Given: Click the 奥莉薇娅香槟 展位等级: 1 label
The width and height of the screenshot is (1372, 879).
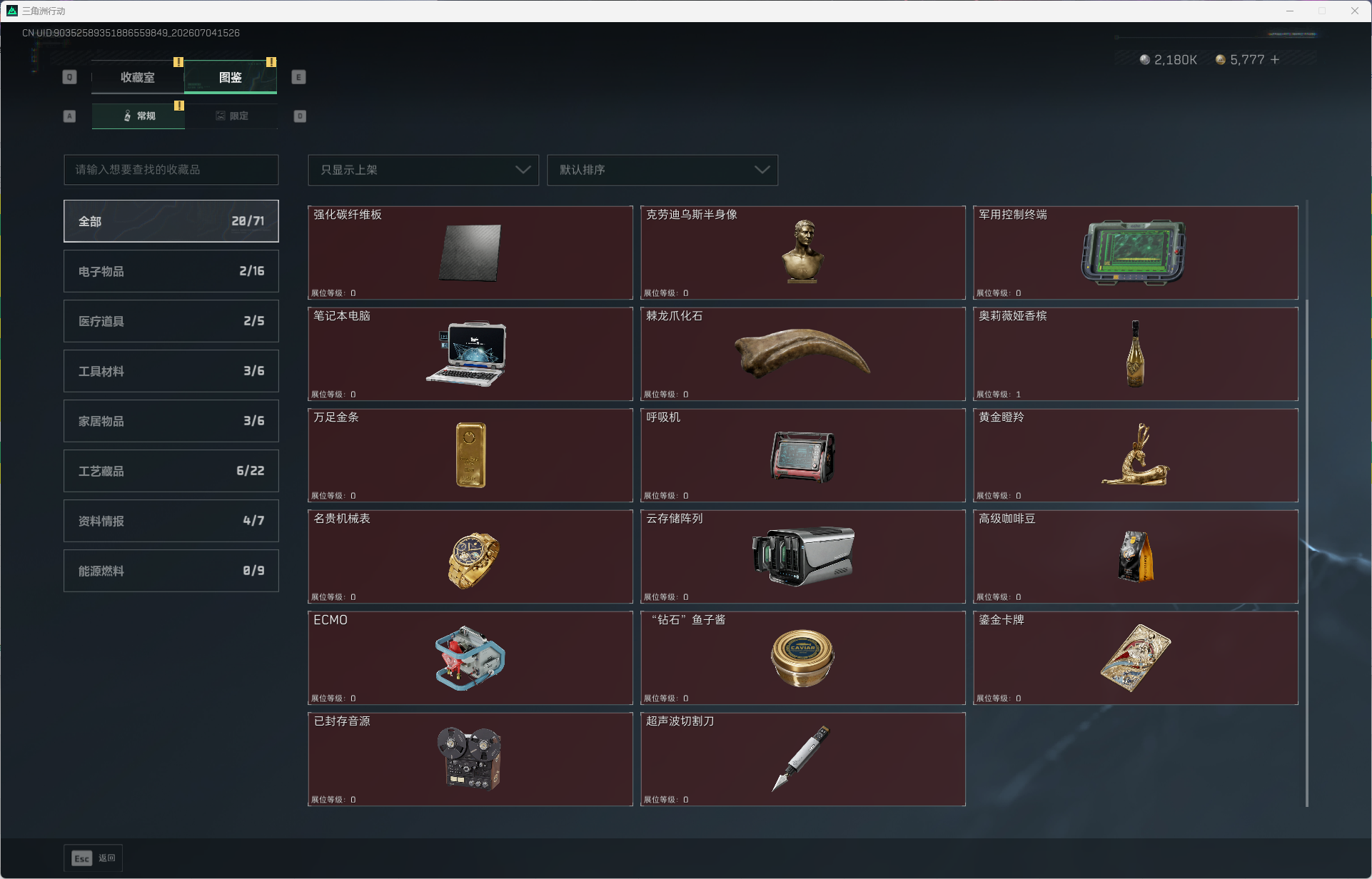Looking at the screenshot, I should [x=999, y=395].
